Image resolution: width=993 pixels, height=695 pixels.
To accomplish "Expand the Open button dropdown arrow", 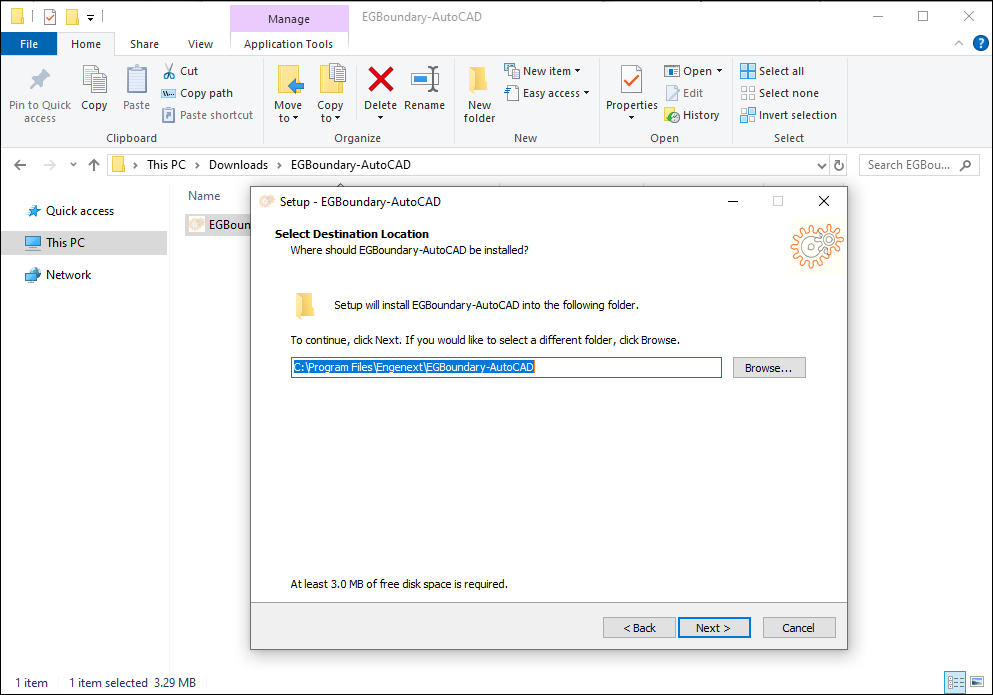I will click(719, 71).
